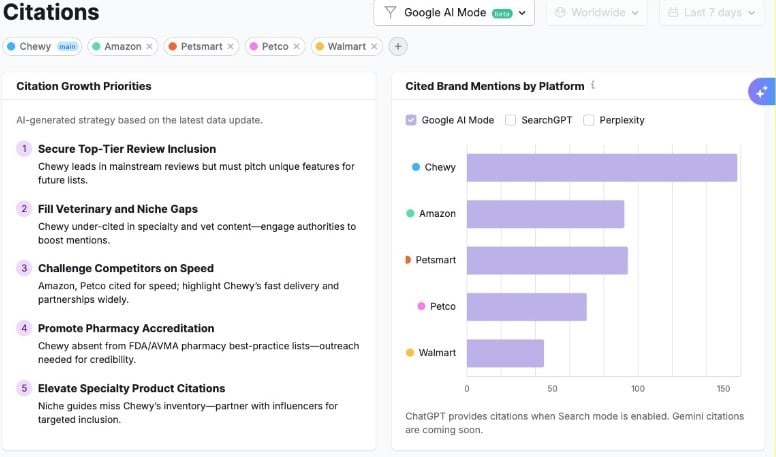The width and height of the screenshot is (776, 457).
Task: Click the x-axis label 50
Action: tap(552, 389)
